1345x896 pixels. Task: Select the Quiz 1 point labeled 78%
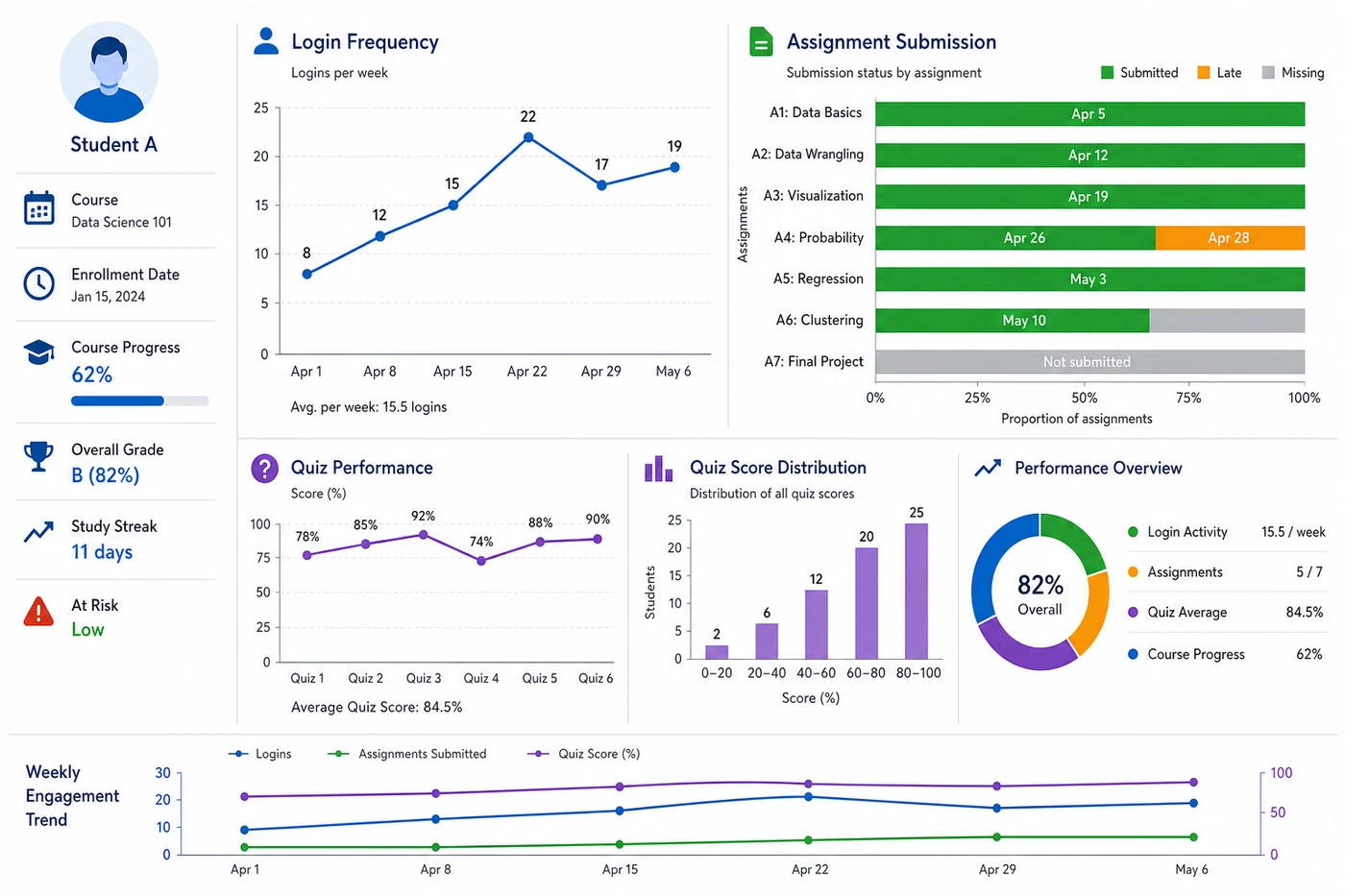[x=307, y=555]
